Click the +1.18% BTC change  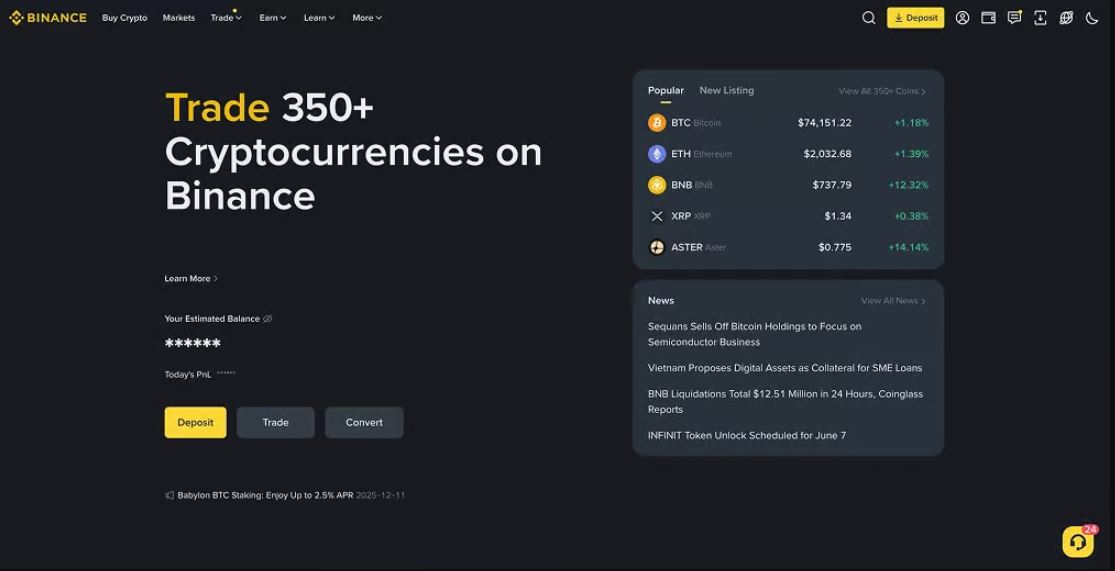pos(911,123)
